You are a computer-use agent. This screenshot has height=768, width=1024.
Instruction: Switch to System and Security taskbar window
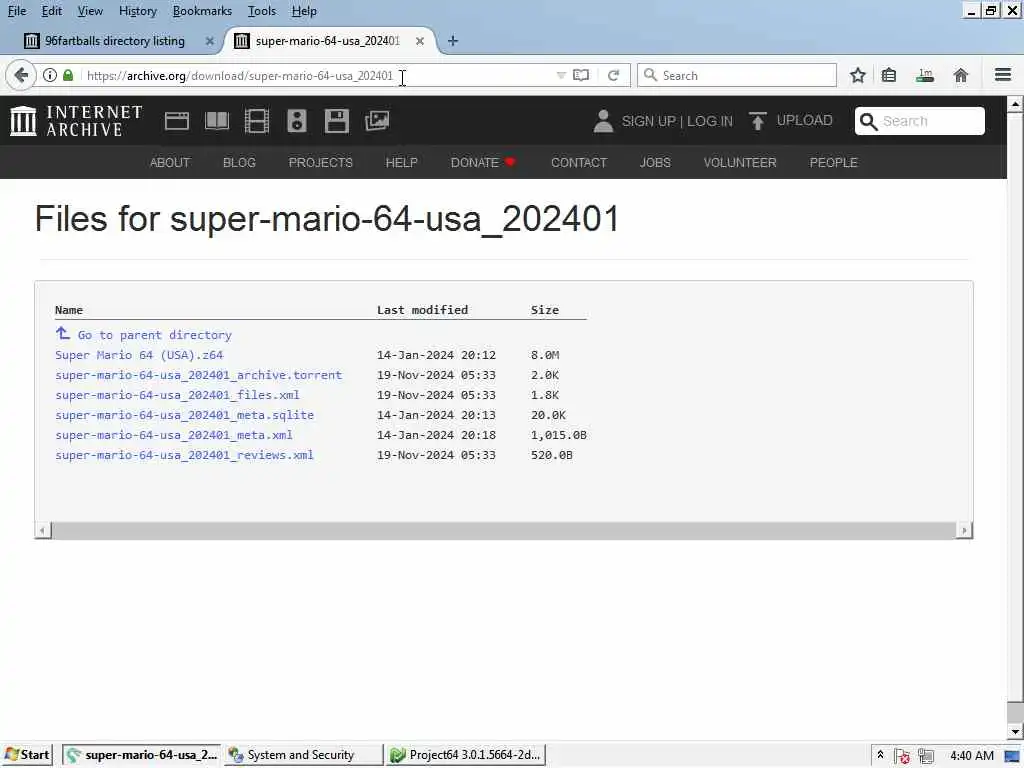pos(304,756)
